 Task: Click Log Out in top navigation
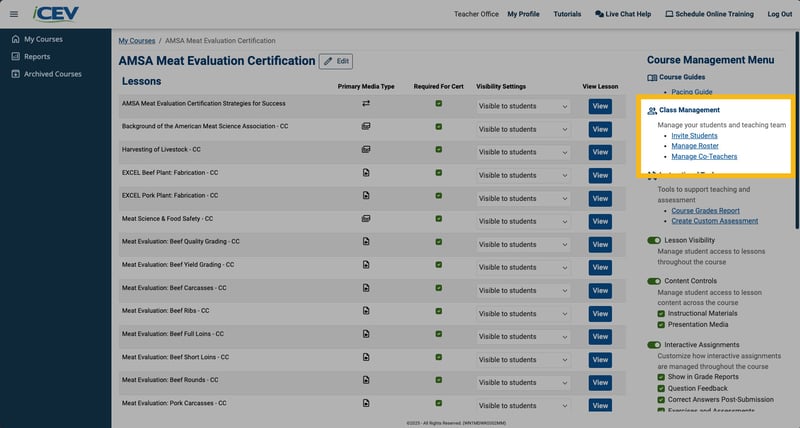pyautogui.click(x=780, y=14)
